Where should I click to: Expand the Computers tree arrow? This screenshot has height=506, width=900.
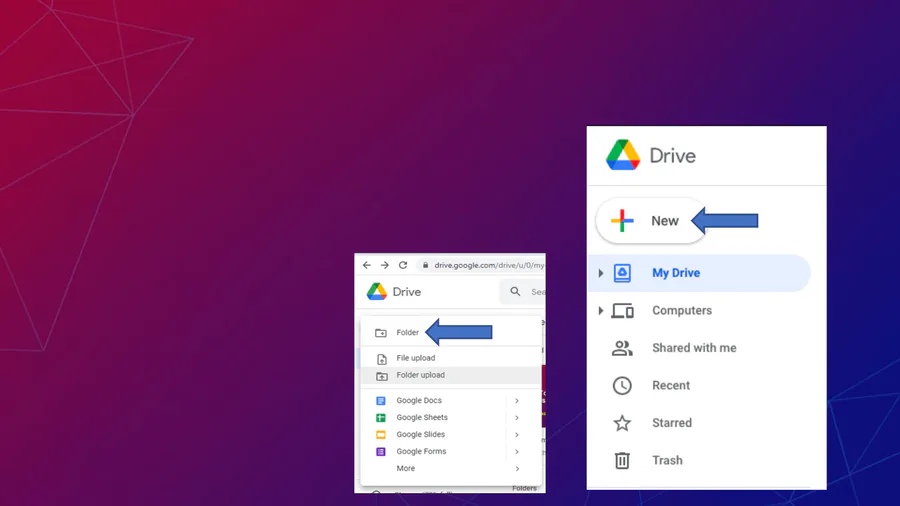tap(601, 311)
